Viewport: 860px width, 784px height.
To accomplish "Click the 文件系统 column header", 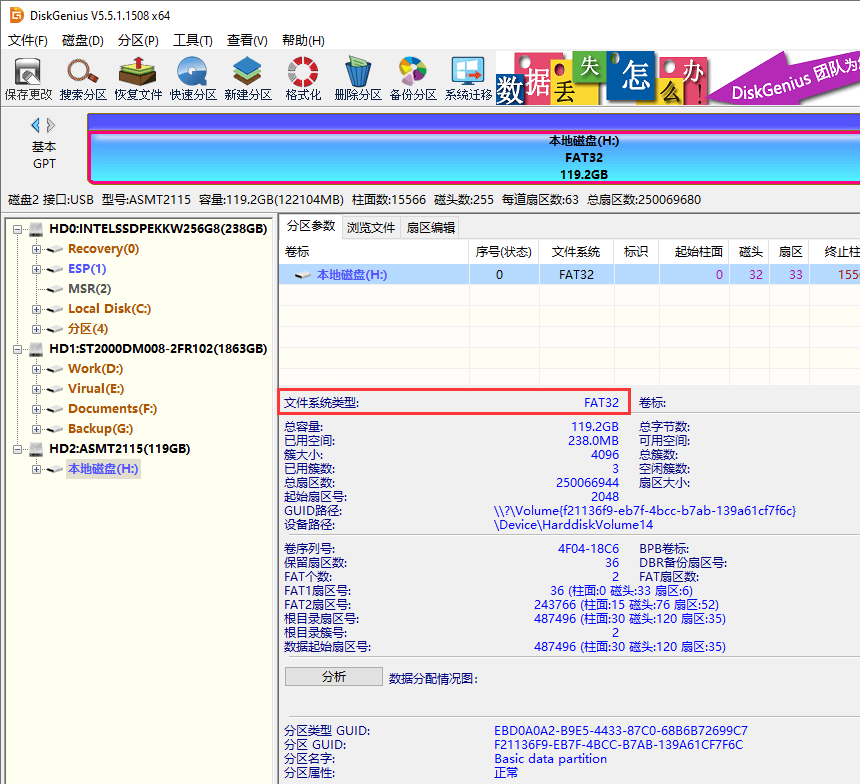I will (576, 252).
